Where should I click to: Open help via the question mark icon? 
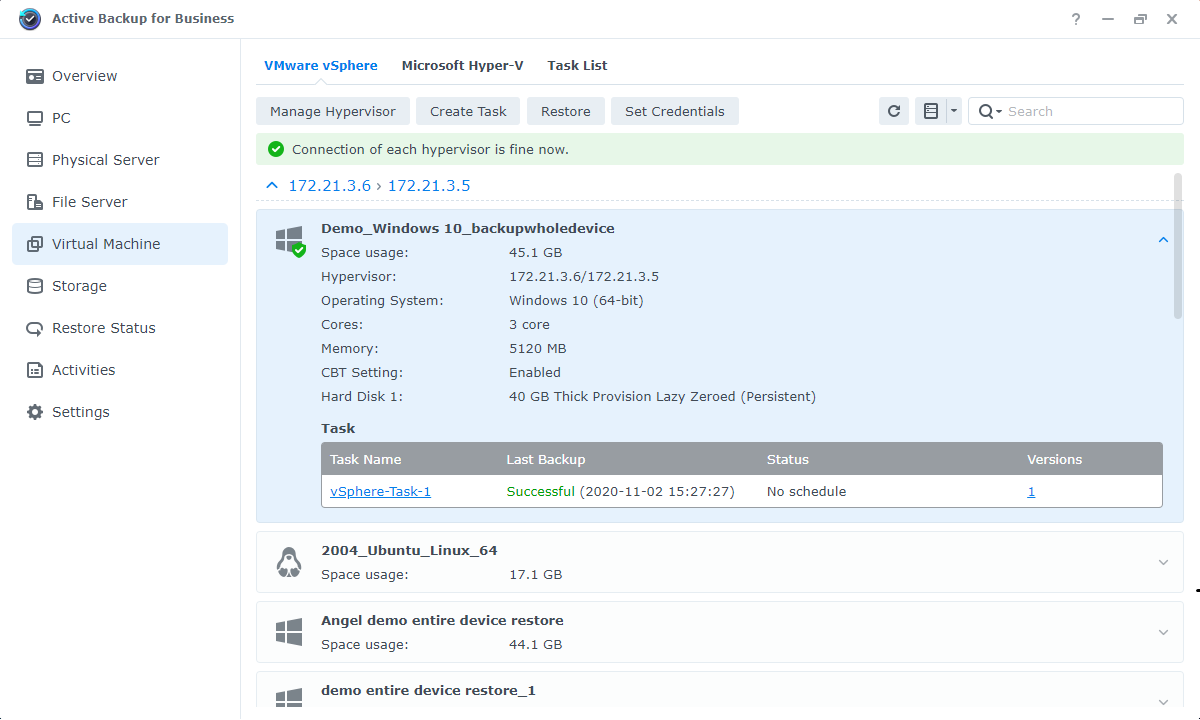(1075, 18)
